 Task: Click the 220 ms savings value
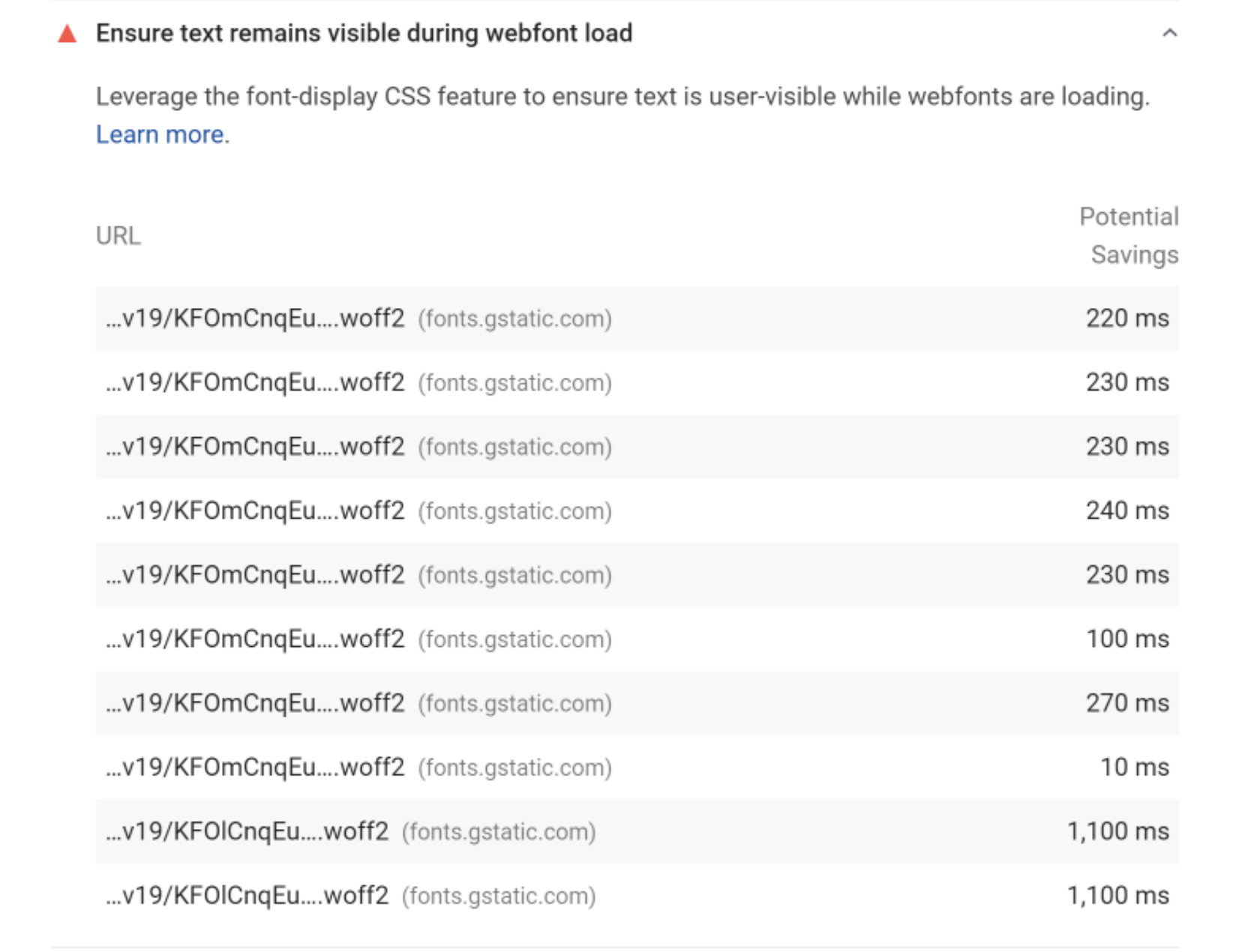coord(1126,318)
